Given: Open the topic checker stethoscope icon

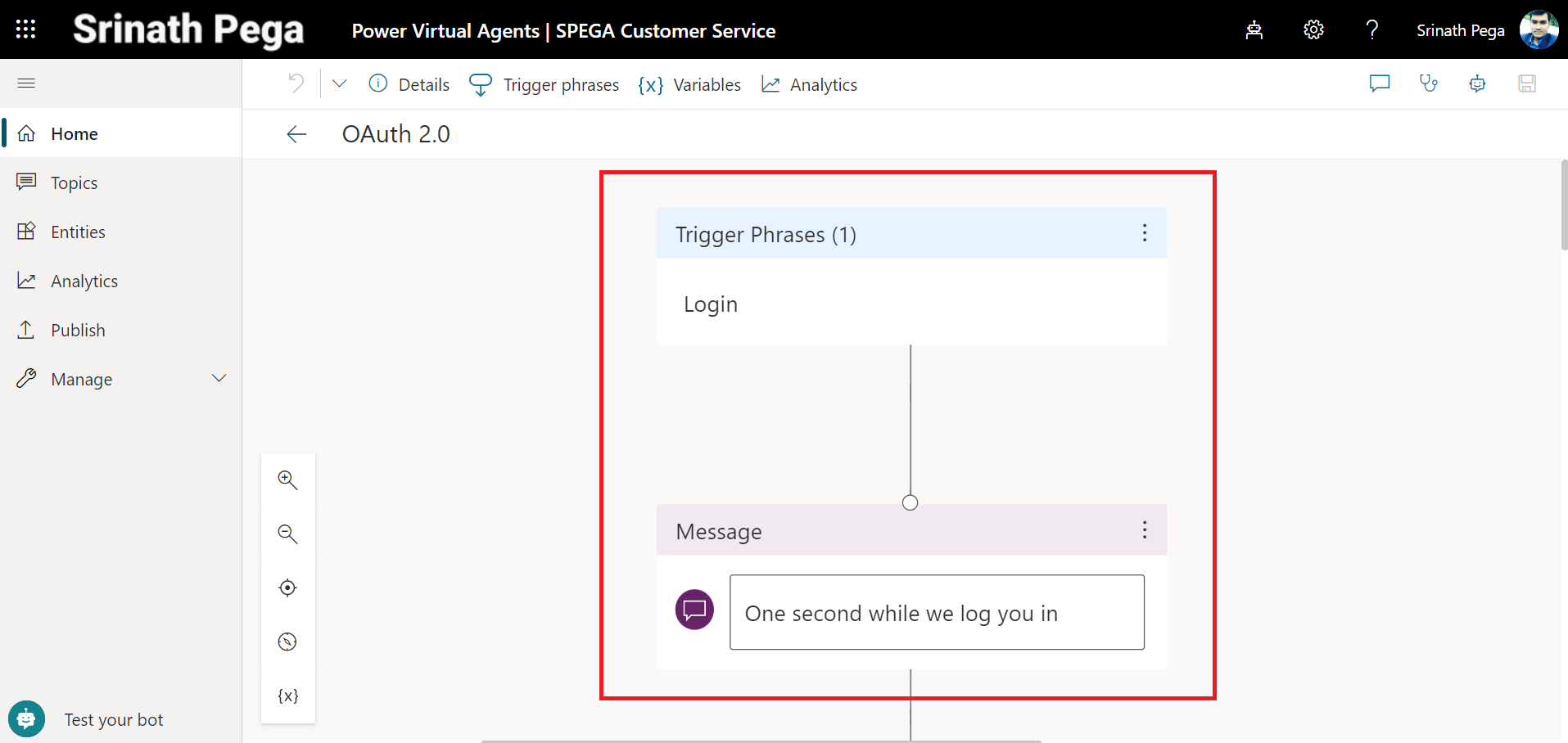Looking at the screenshot, I should coord(1428,83).
